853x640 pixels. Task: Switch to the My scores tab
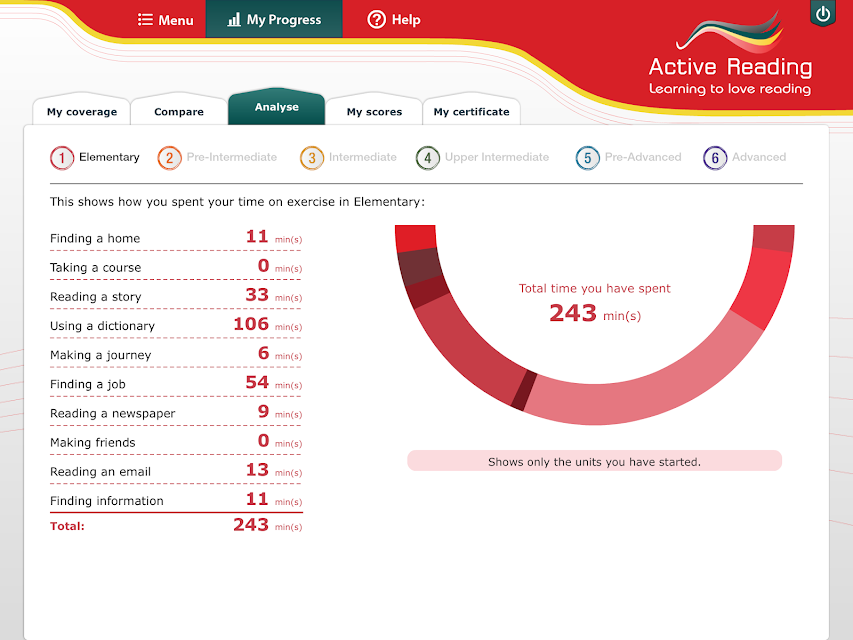tap(374, 111)
